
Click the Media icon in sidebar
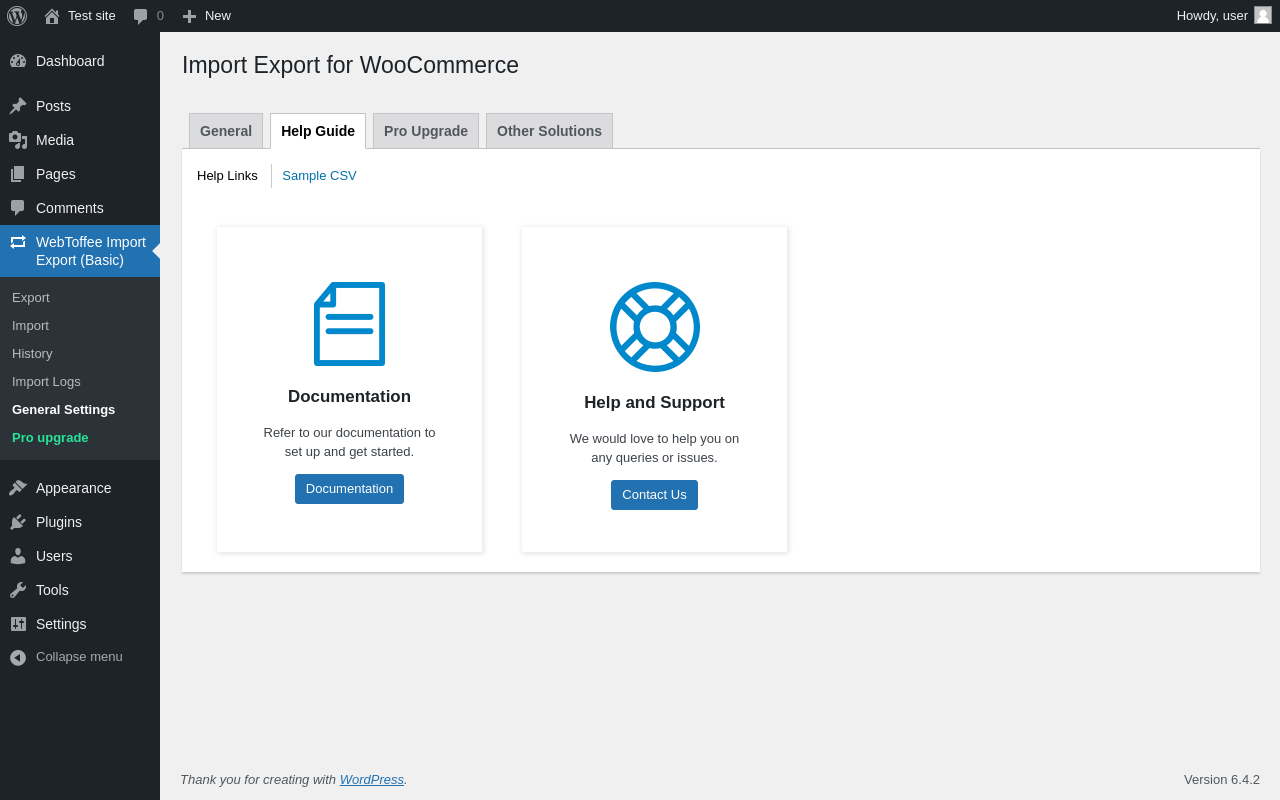coord(18,140)
